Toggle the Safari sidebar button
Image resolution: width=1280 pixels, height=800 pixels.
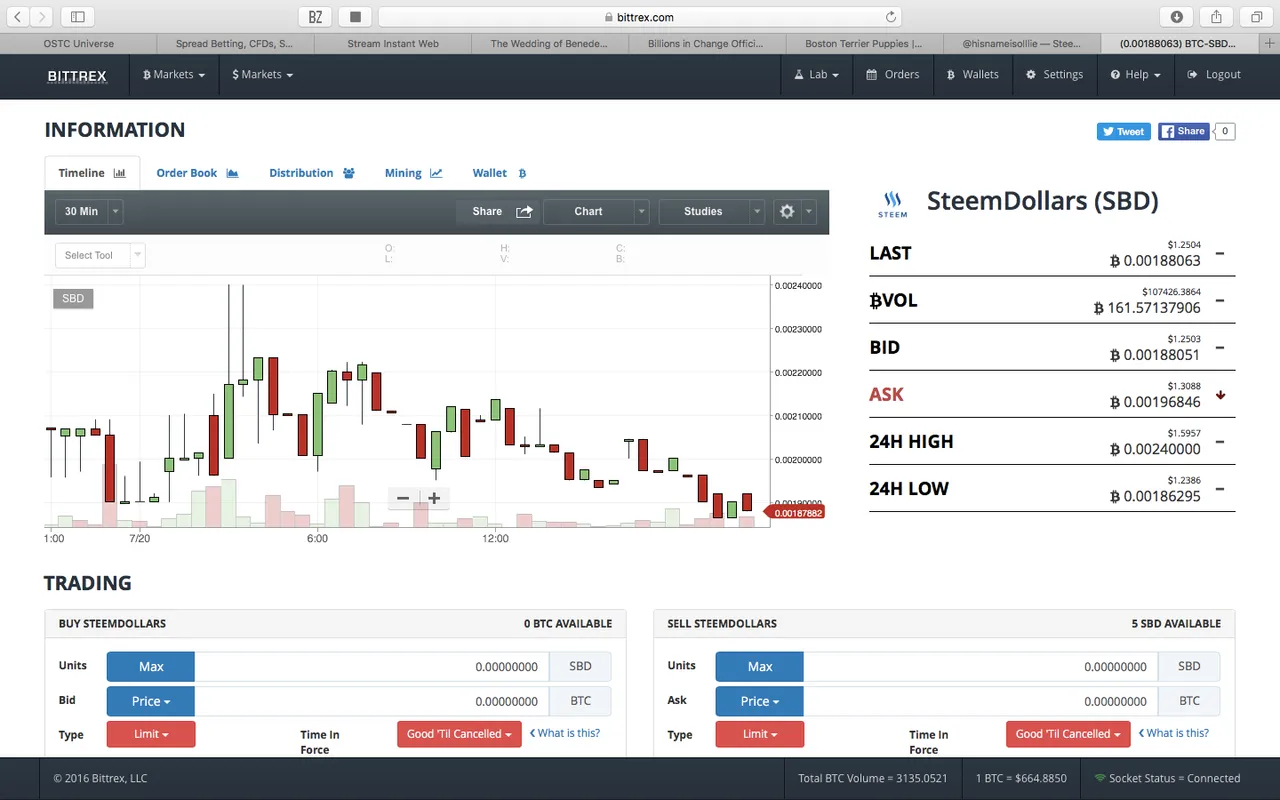click(77, 17)
